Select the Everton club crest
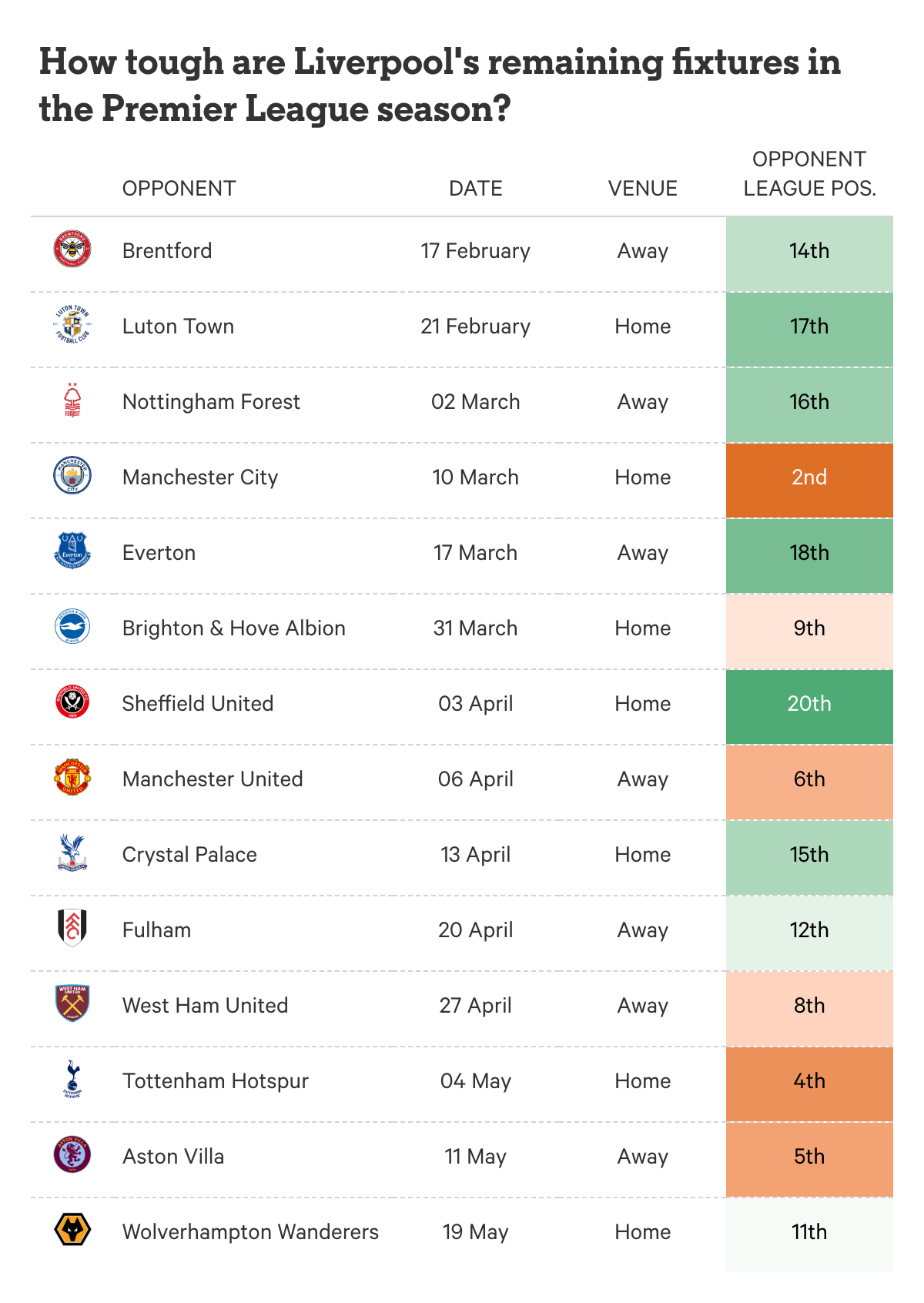Screen dimensions: 924x1303 click(72, 551)
